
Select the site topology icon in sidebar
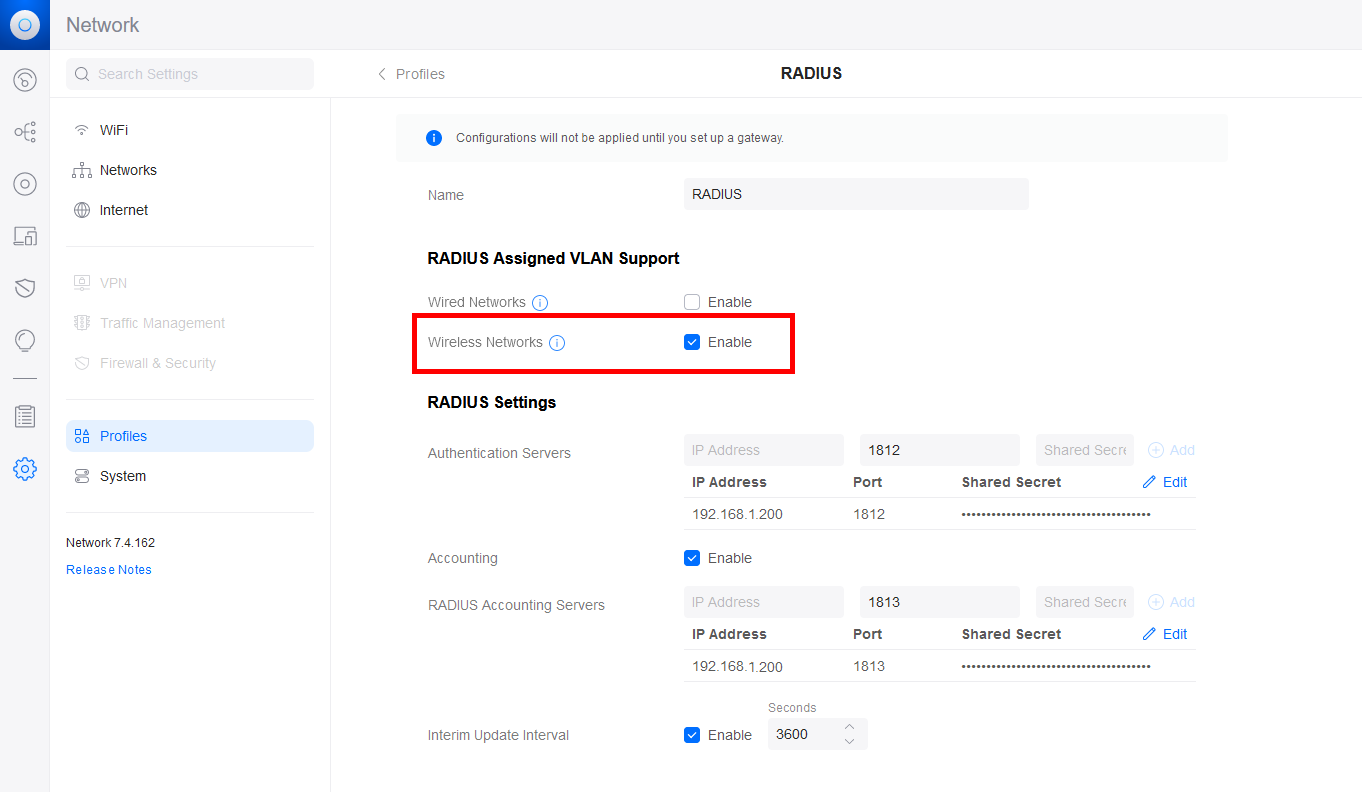(x=24, y=131)
